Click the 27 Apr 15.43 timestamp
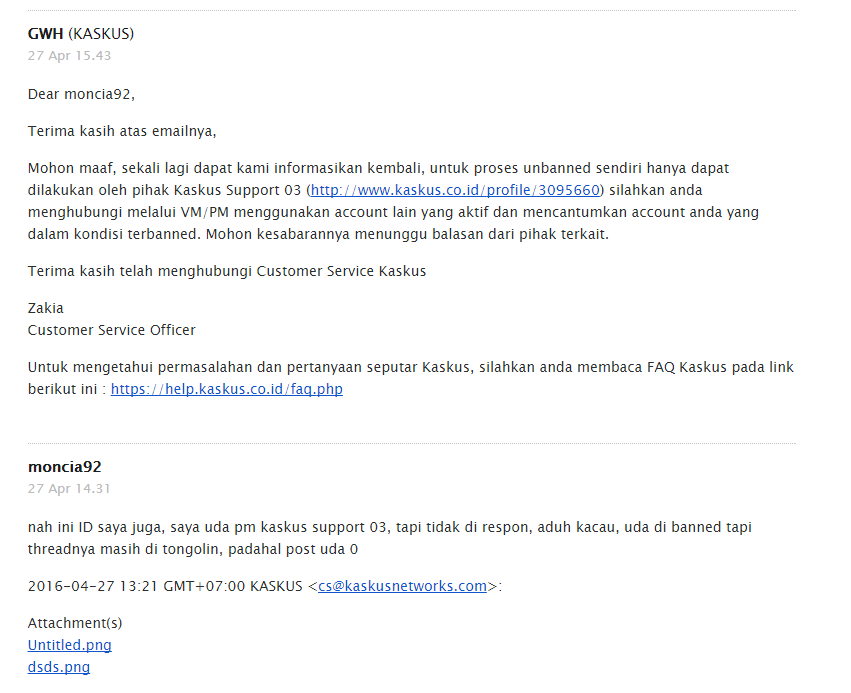851x693 pixels. pos(69,56)
